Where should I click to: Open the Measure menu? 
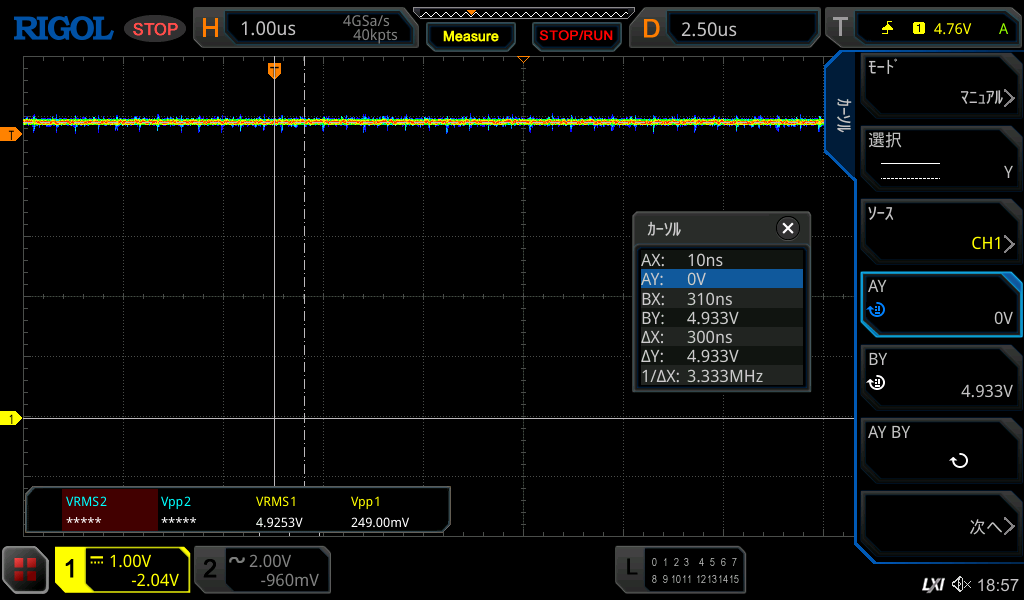point(470,36)
